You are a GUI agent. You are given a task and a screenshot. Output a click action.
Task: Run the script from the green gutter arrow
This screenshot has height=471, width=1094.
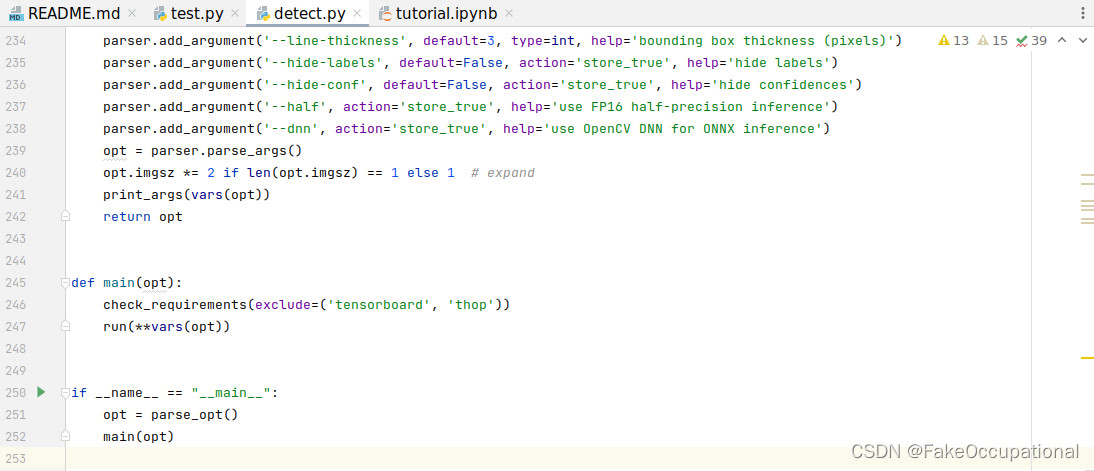pyautogui.click(x=41, y=392)
